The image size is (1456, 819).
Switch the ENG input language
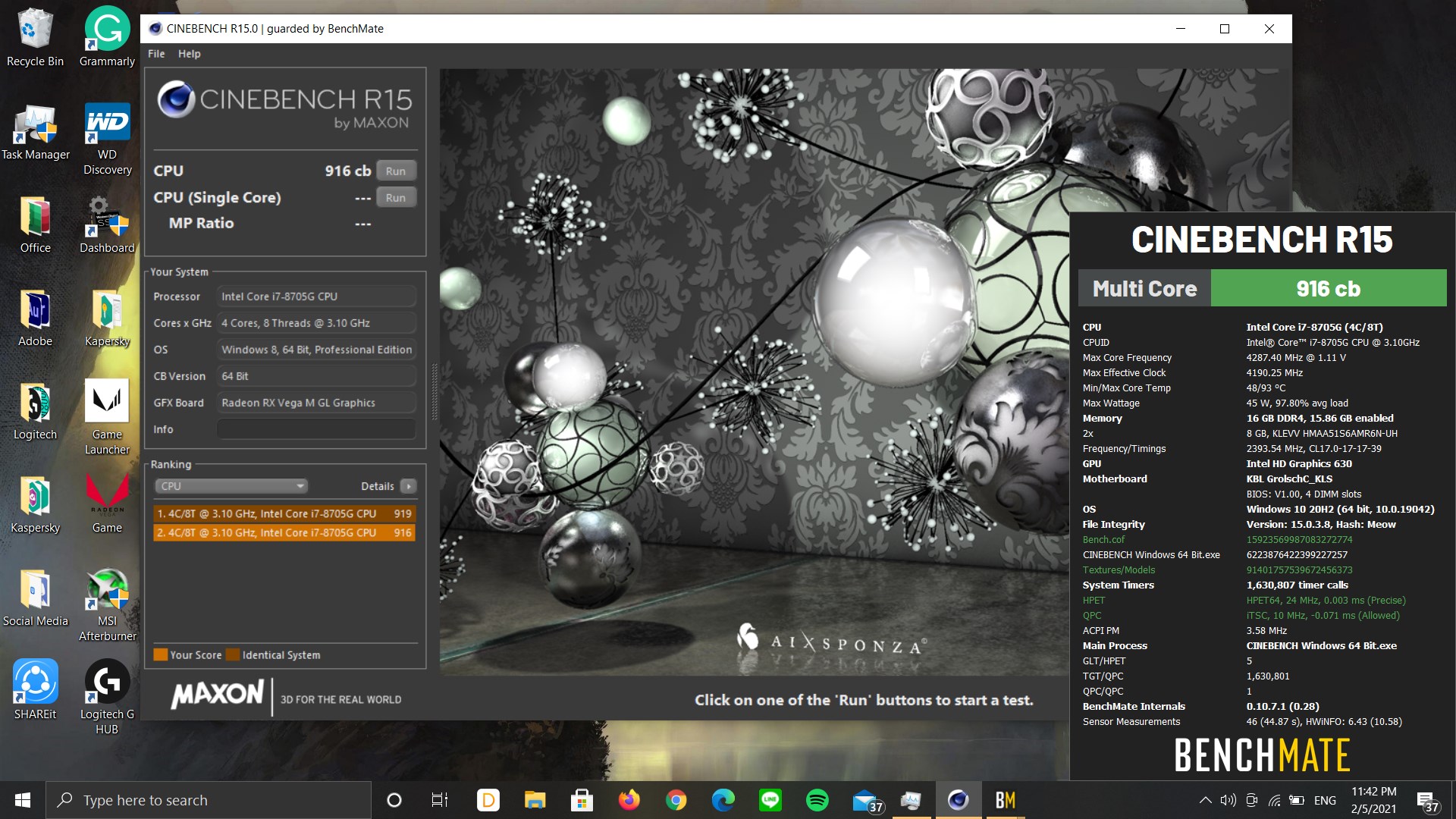[1325, 800]
